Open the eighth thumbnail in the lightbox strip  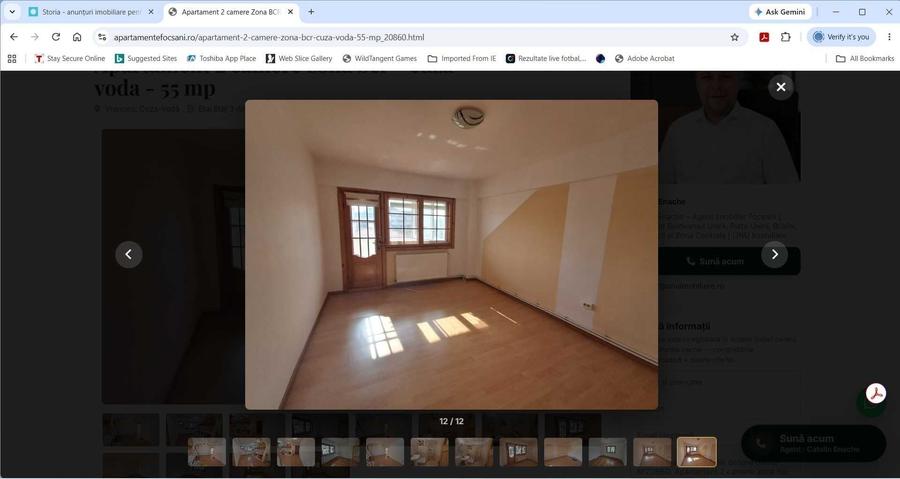pyautogui.click(x=519, y=452)
